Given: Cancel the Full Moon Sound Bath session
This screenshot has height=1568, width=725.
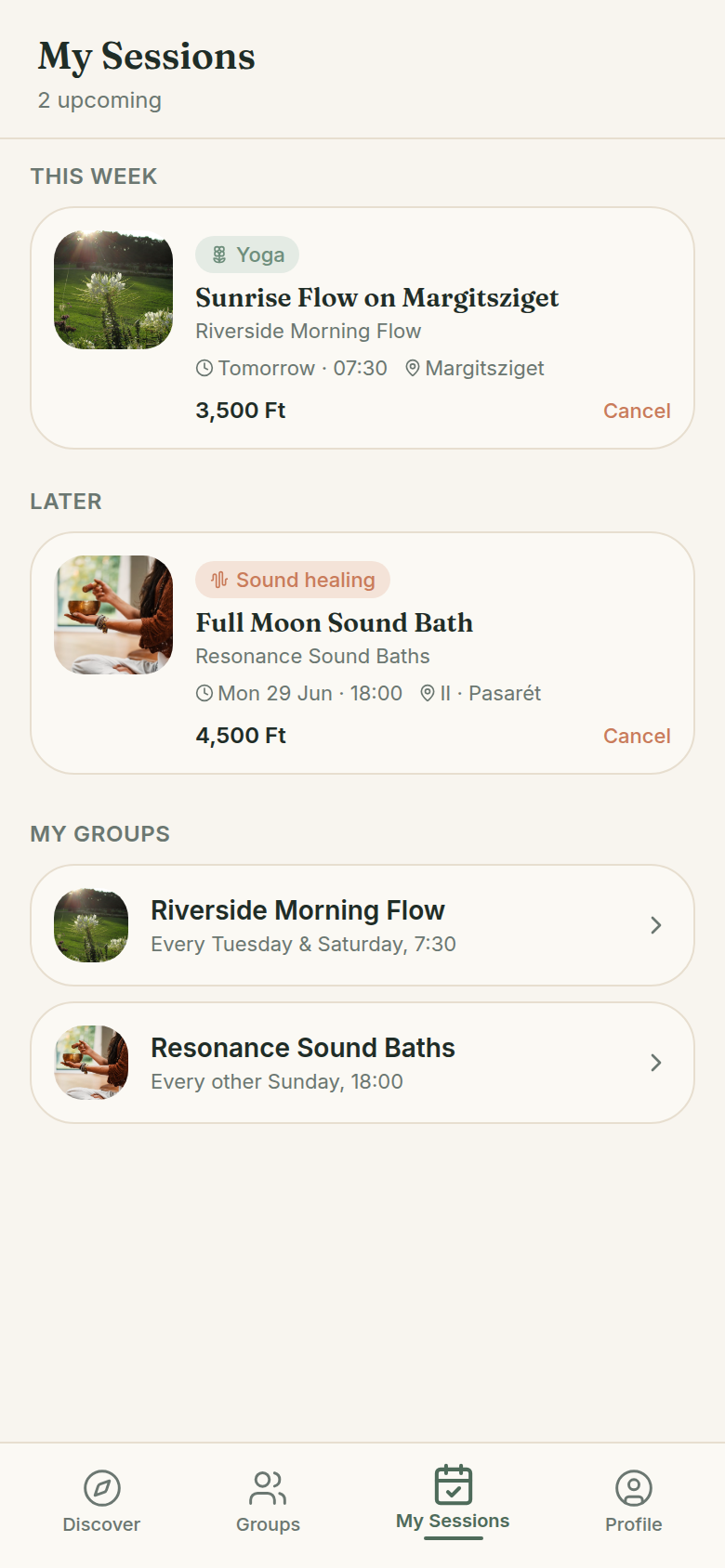Looking at the screenshot, I should (x=637, y=736).
